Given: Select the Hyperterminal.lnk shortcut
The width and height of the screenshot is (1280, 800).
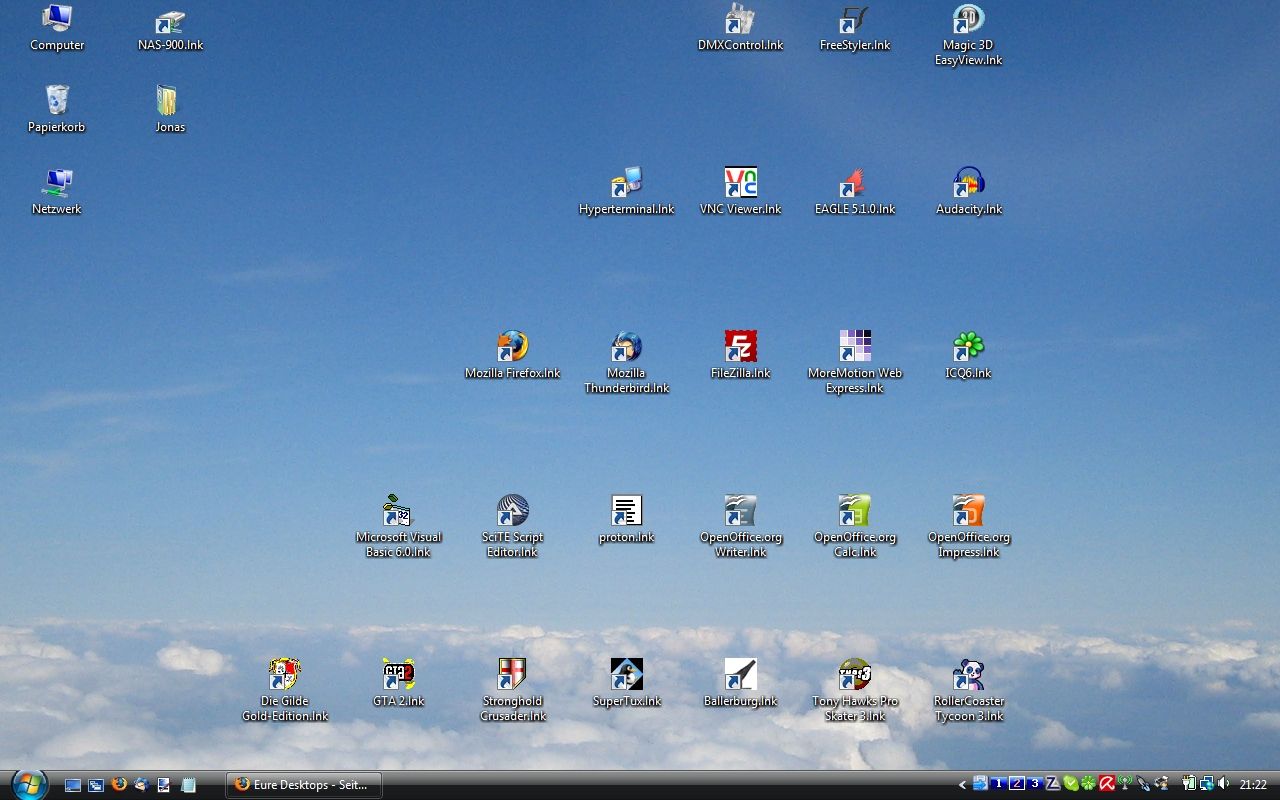Looking at the screenshot, I should [626, 191].
